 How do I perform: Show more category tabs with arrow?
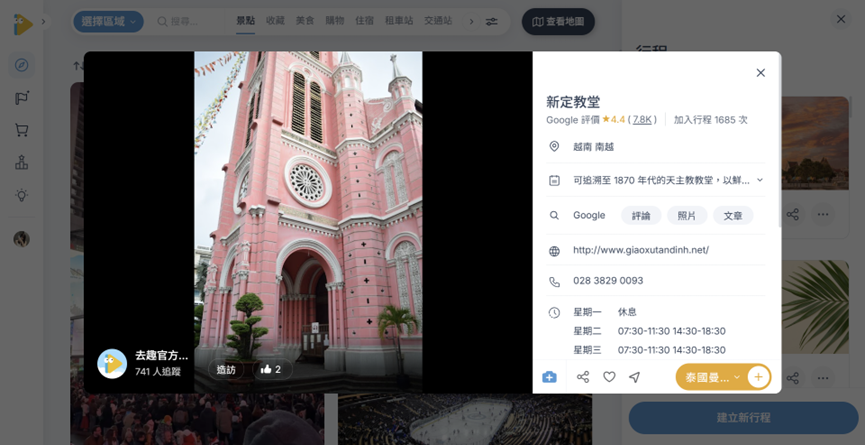[471, 22]
